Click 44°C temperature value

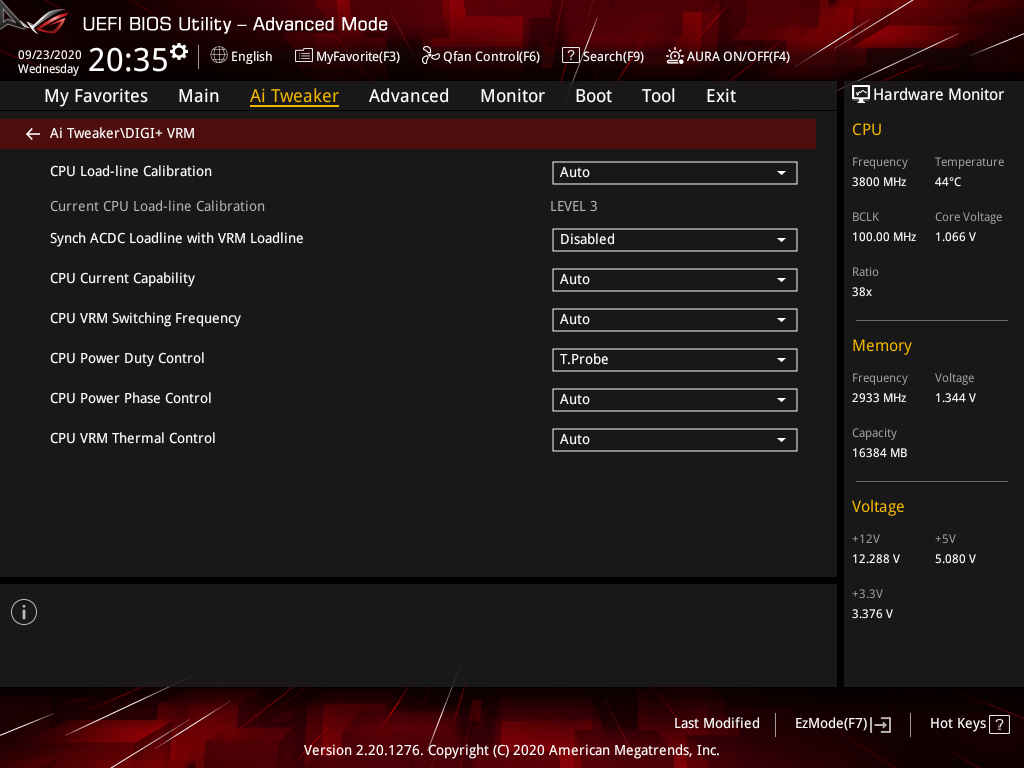(948, 182)
